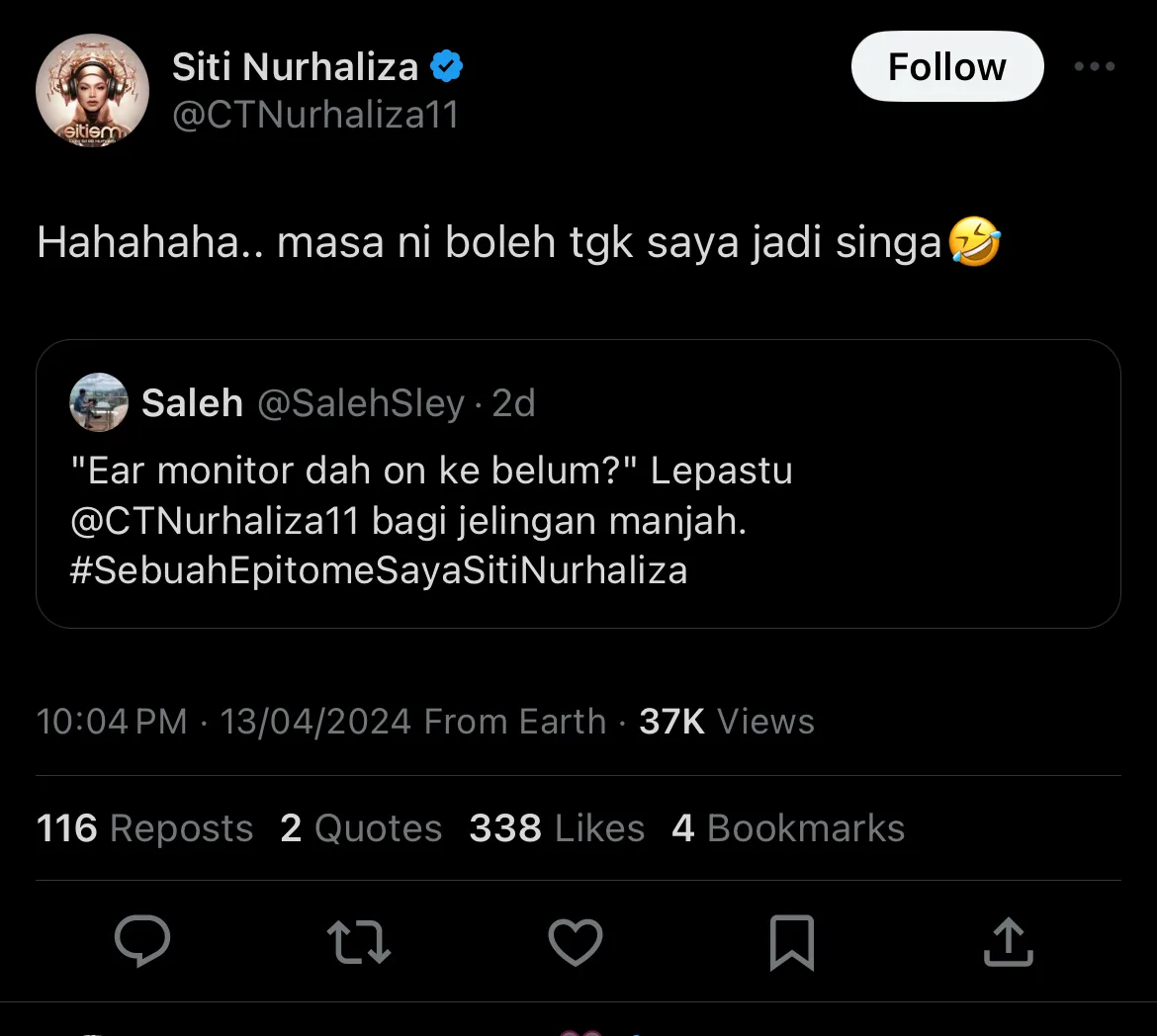
Task: Click the reply speech bubble icon
Action: pyautogui.click(x=142, y=941)
